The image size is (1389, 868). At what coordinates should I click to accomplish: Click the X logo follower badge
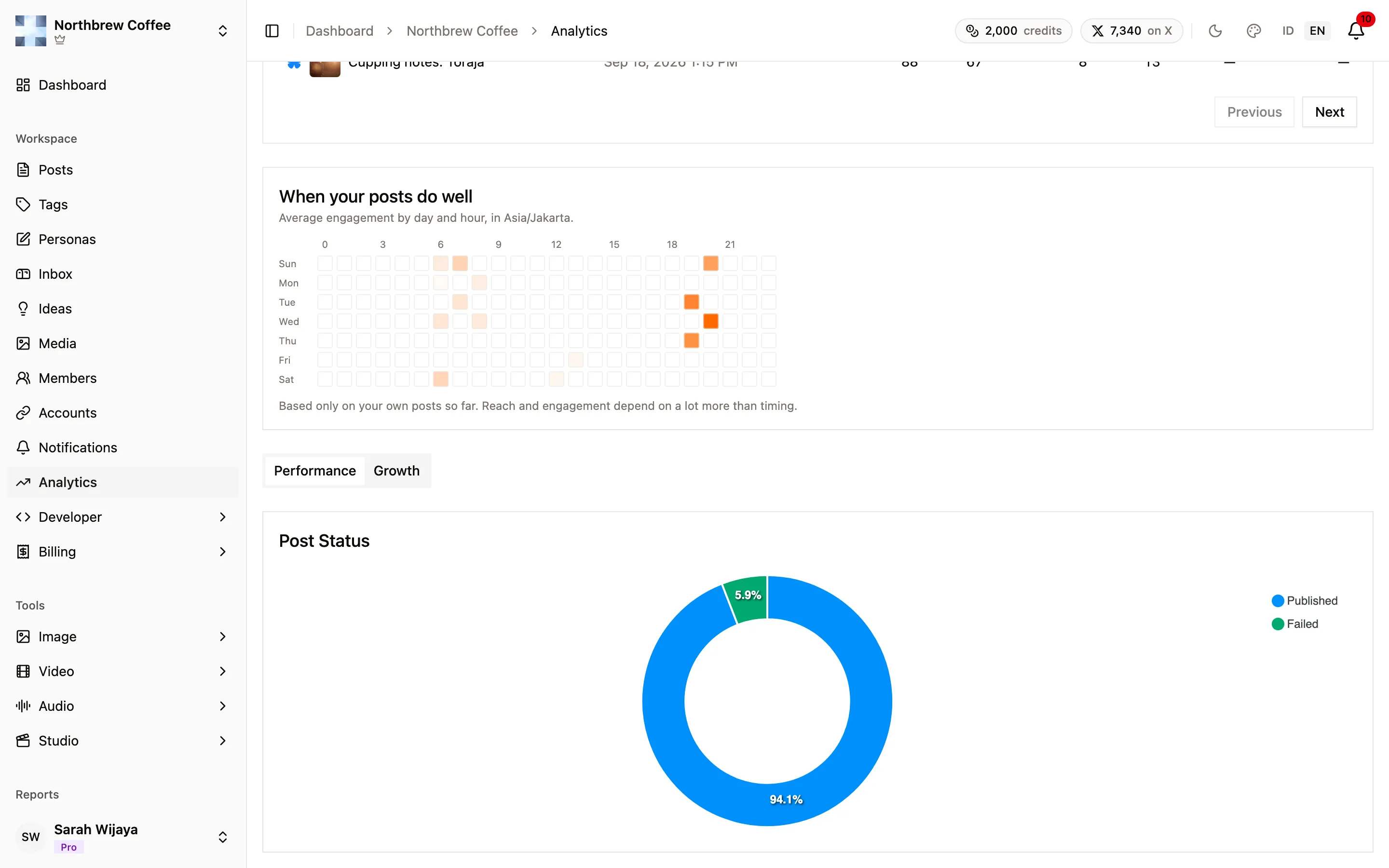1131,31
